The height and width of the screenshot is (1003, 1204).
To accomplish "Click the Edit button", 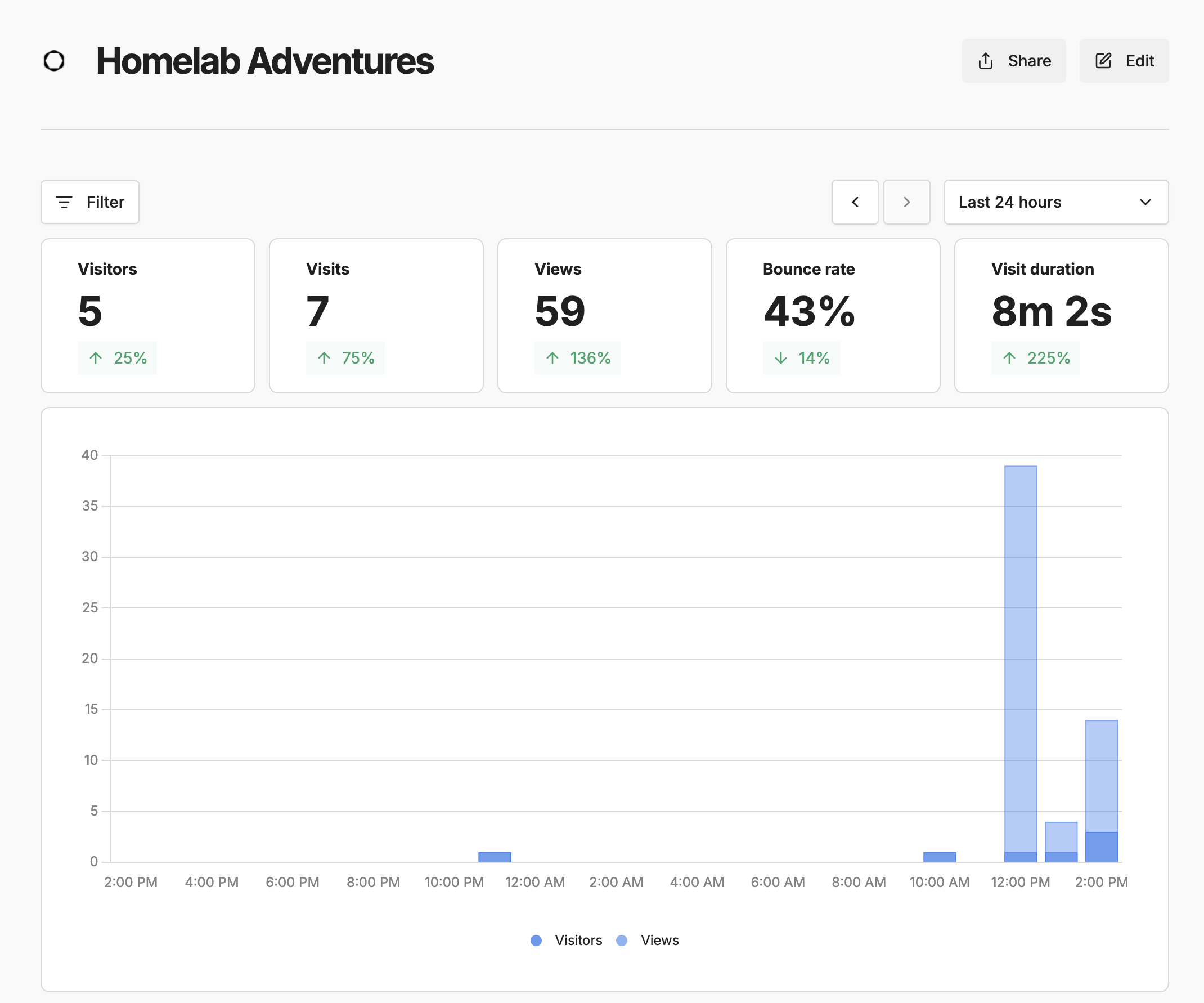I will (x=1124, y=60).
